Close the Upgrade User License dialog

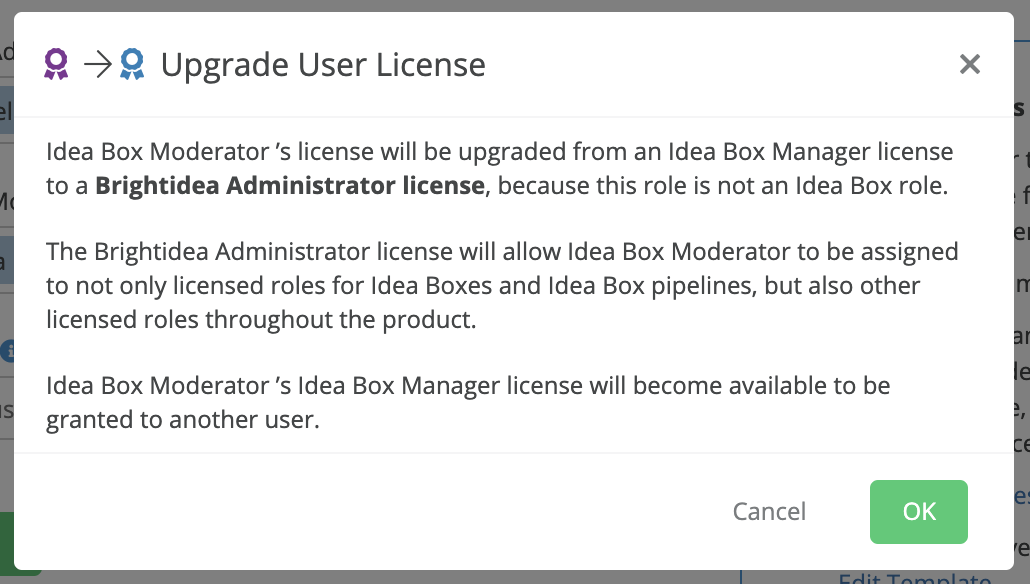pyautogui.click(x=970, y=64)
